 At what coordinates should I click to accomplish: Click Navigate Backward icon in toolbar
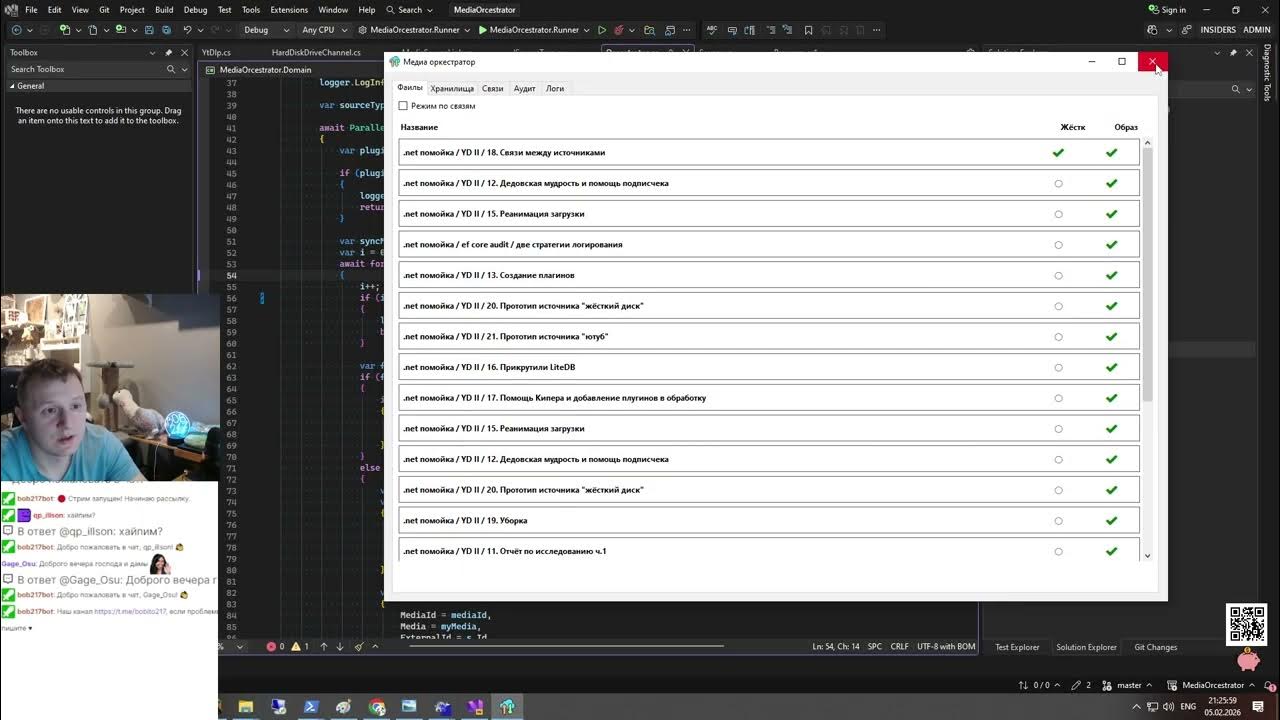point(15,30)
